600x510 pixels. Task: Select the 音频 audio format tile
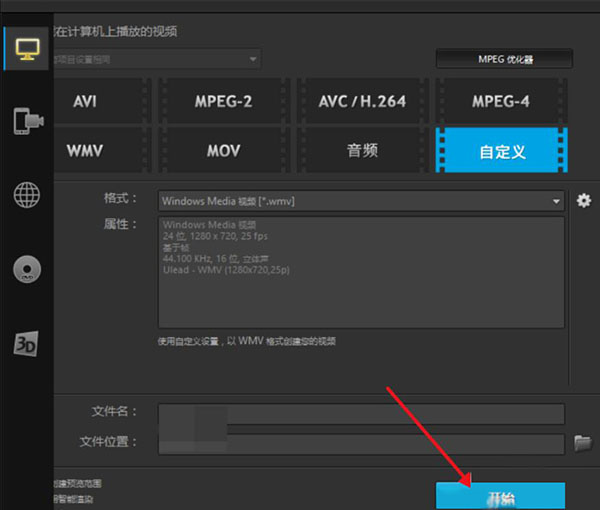tap(362, 150)
